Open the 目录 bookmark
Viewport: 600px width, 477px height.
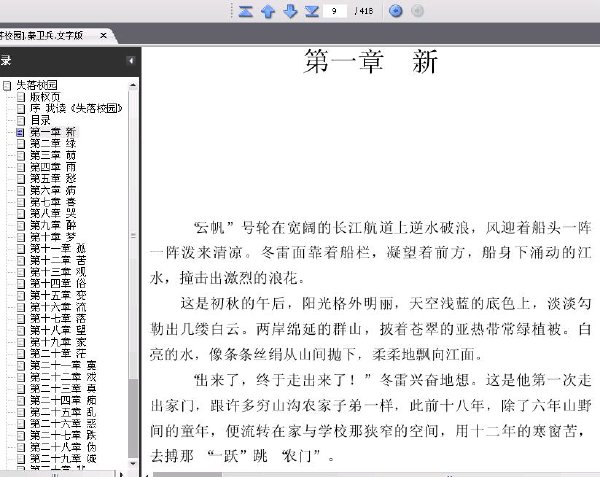(x=40, y=120)
